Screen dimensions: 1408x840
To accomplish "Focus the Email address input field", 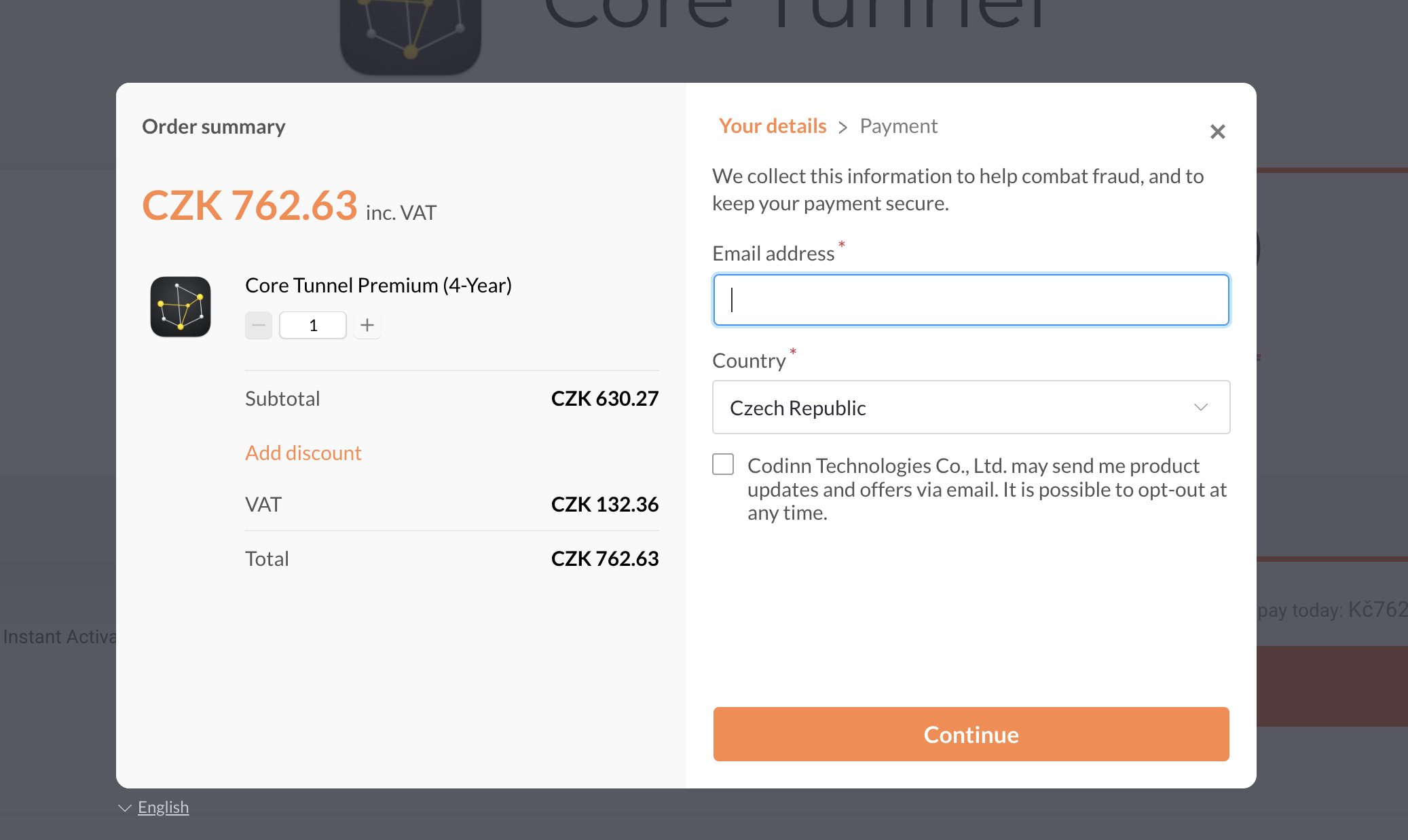I will (x=971, y=300).
